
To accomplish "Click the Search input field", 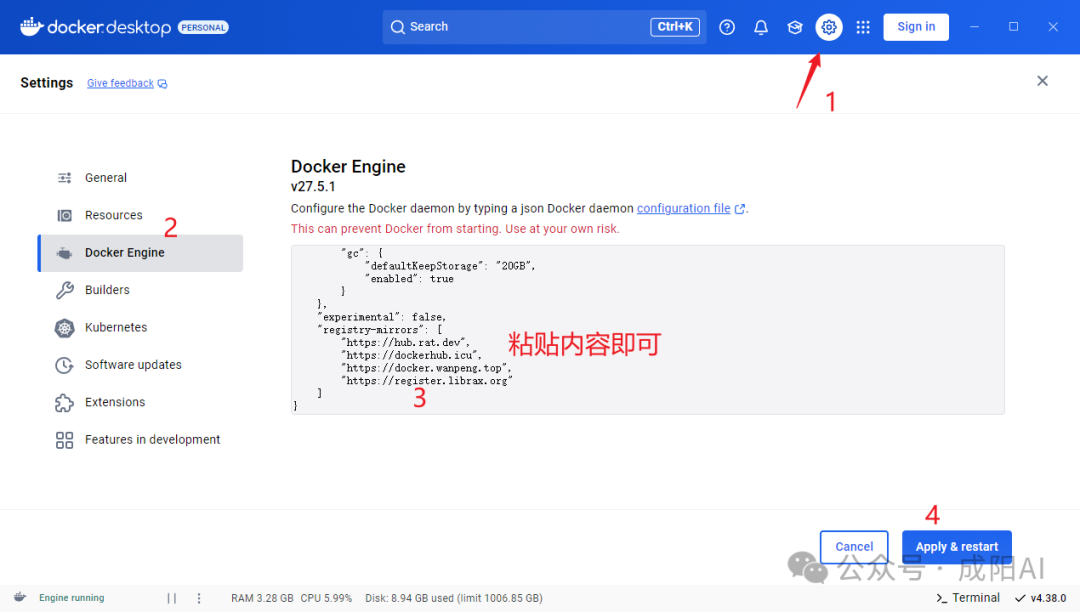I will (x=544, y=27).
